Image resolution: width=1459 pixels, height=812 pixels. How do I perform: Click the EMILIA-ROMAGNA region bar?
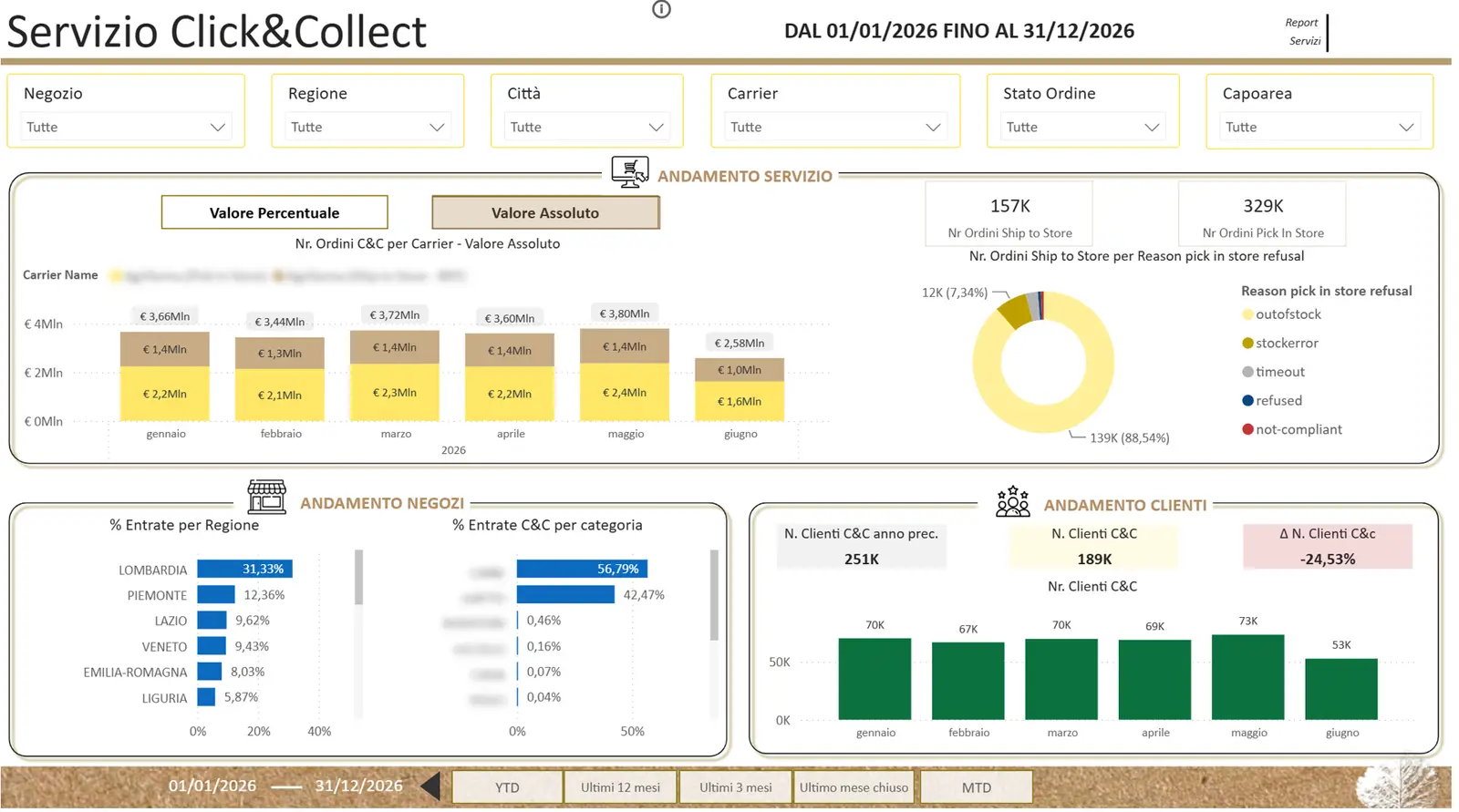(210, 671)
